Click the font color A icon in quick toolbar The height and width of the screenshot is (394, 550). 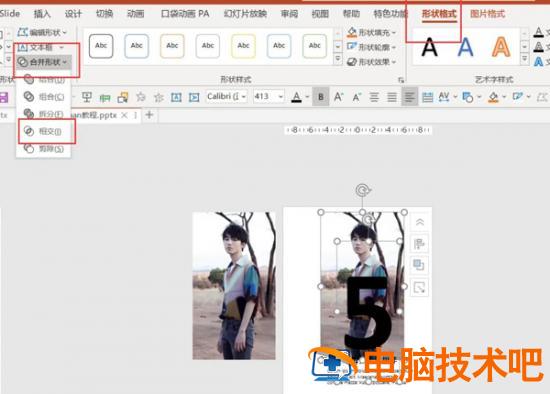coord(296,97)
